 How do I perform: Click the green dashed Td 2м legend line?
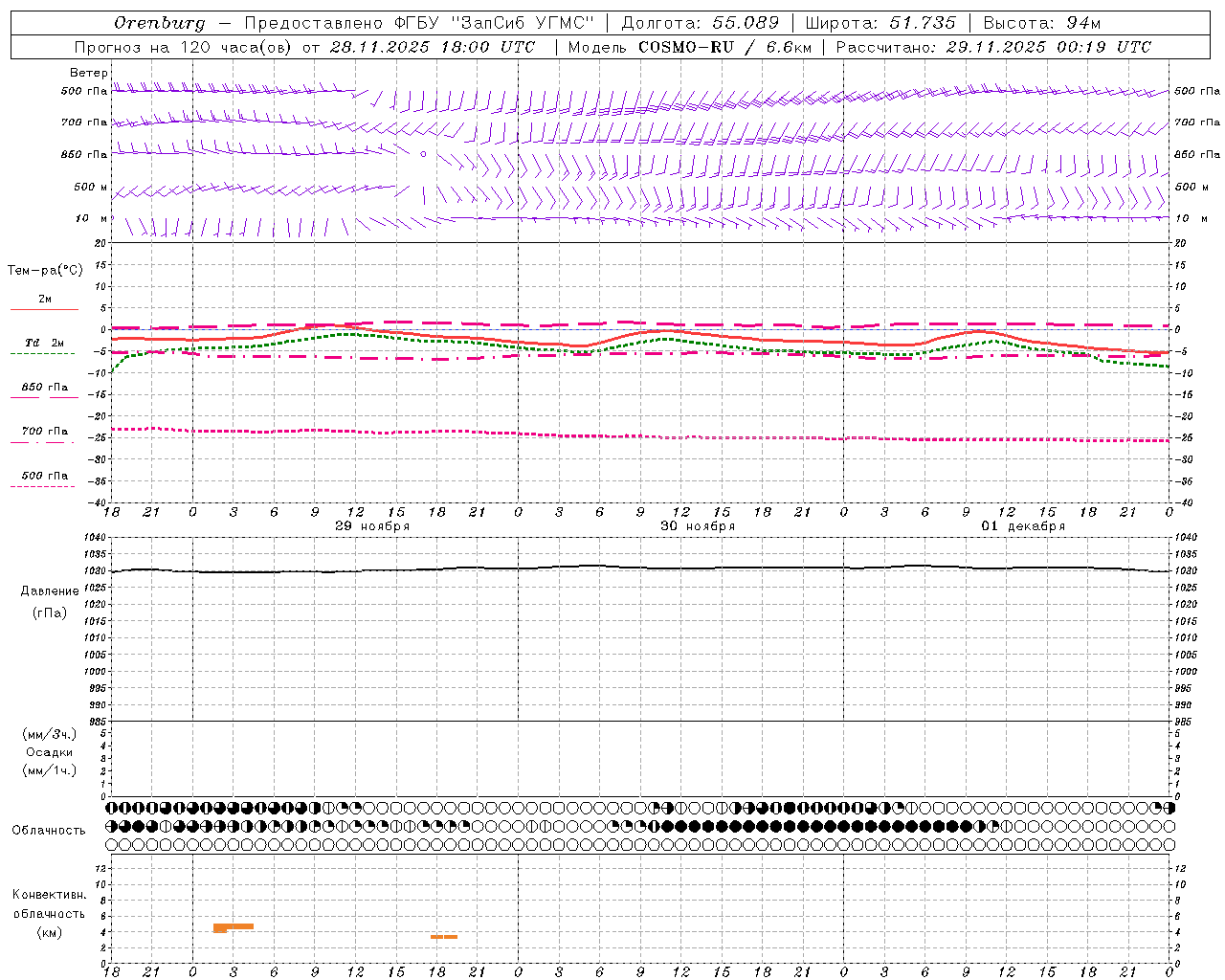coord(43,354)
